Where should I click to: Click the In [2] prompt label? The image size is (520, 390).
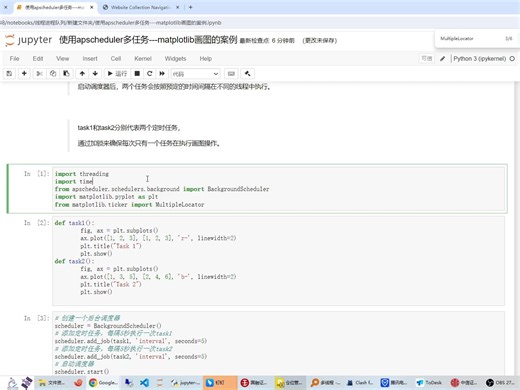pos(36,223)
